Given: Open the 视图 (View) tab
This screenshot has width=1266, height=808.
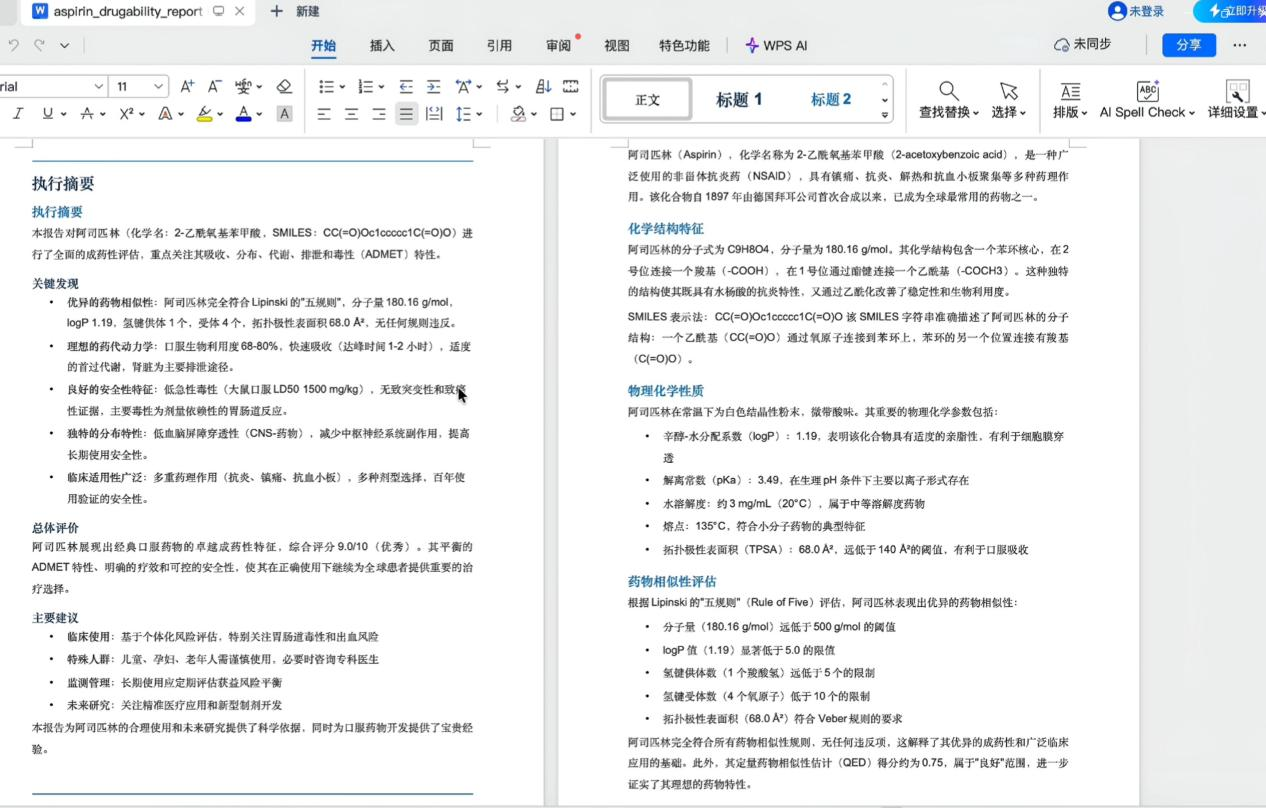Looking at the screenshot, I should click(x=617, y=45).
